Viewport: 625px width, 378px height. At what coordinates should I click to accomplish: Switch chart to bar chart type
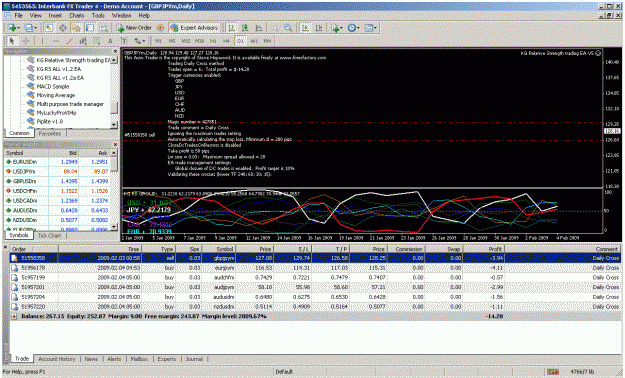[231, 28]
